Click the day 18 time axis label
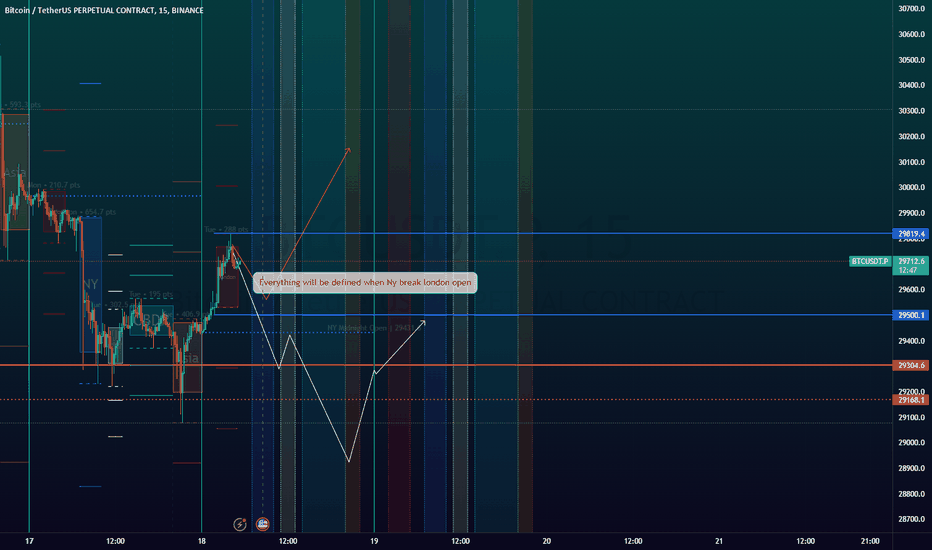 point(201,541)
